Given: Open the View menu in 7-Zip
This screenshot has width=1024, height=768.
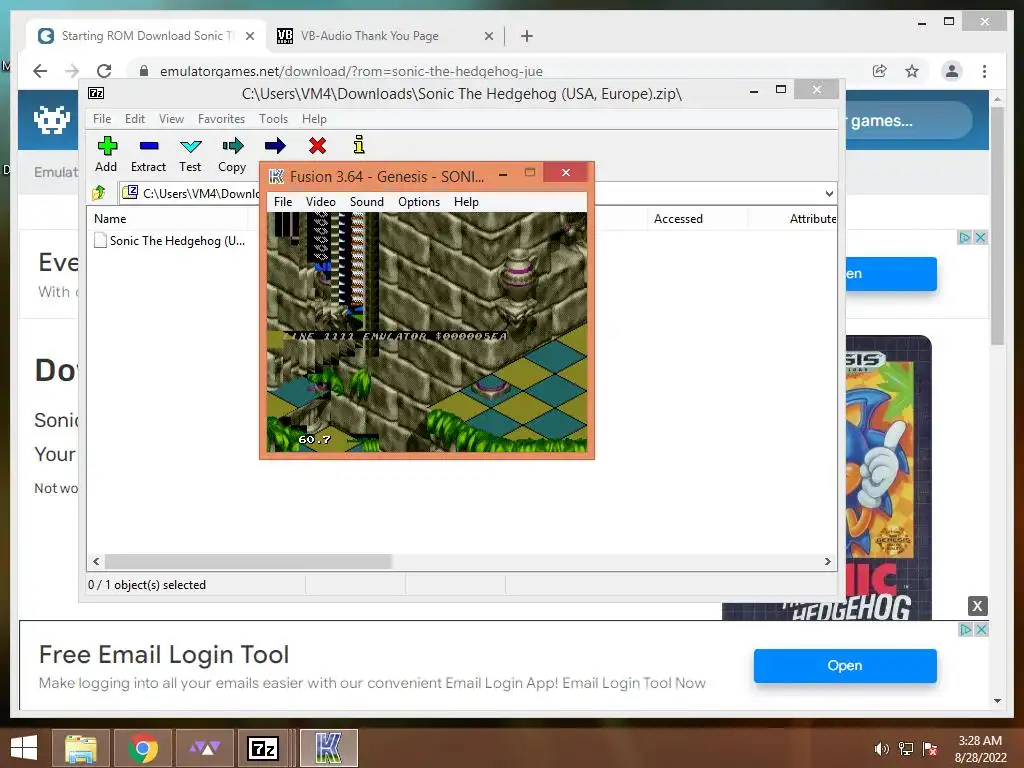Looking at the screenshot, I should [171, 119].
